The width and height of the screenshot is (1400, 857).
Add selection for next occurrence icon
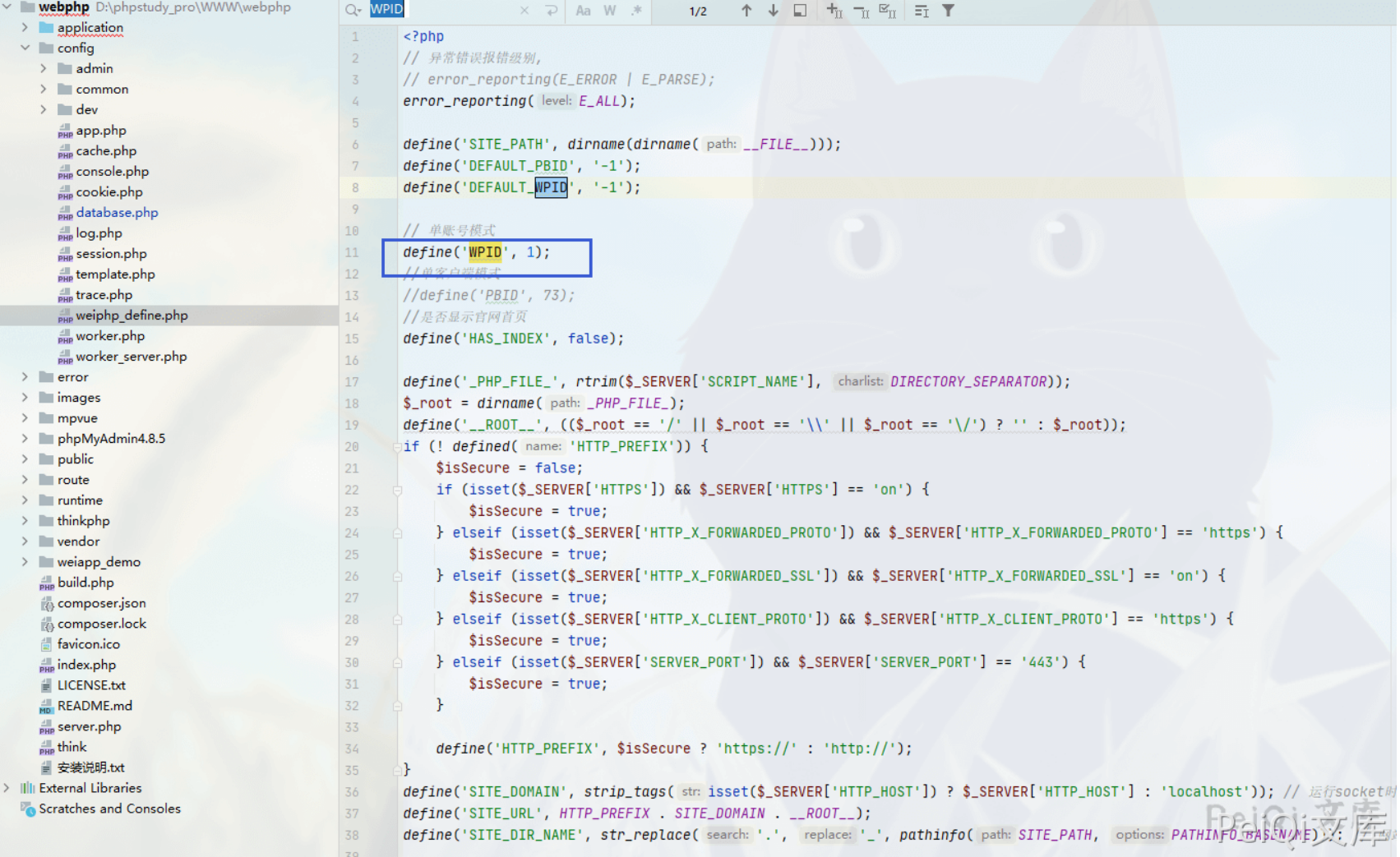pos(834,11)
